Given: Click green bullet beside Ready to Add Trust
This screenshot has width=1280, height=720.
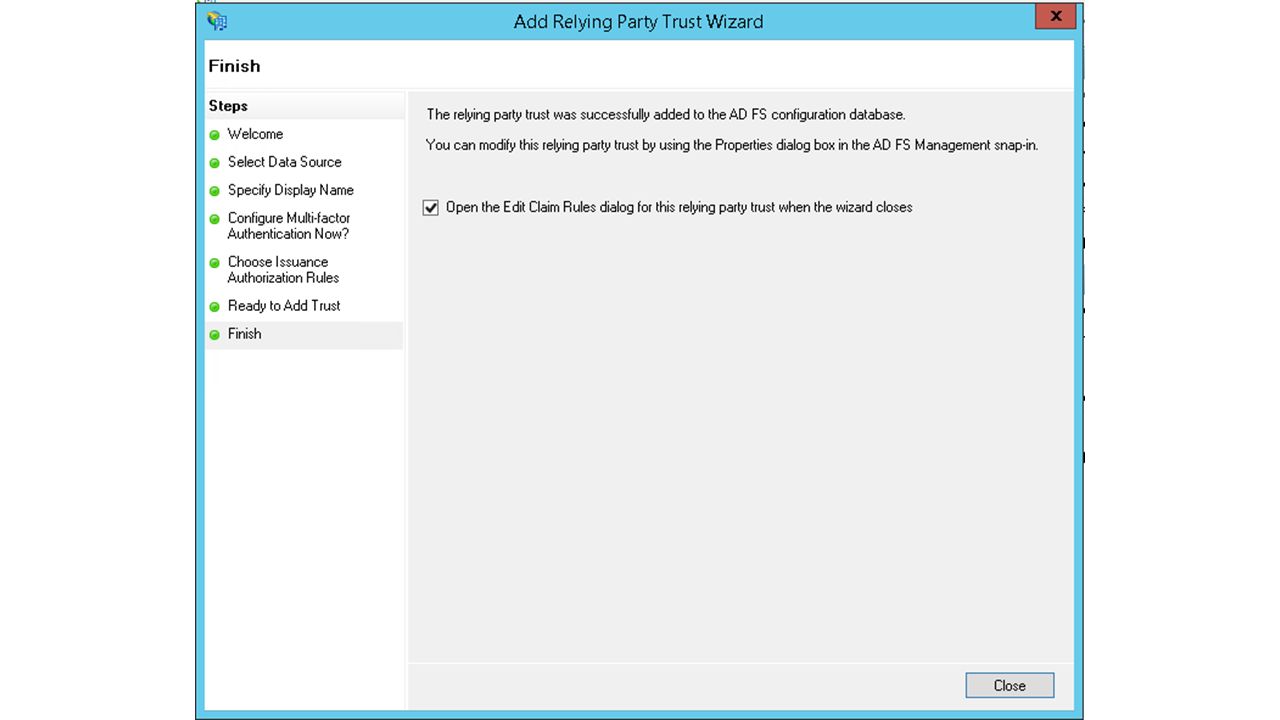Looking at the screenshot, I should [214, 307].
